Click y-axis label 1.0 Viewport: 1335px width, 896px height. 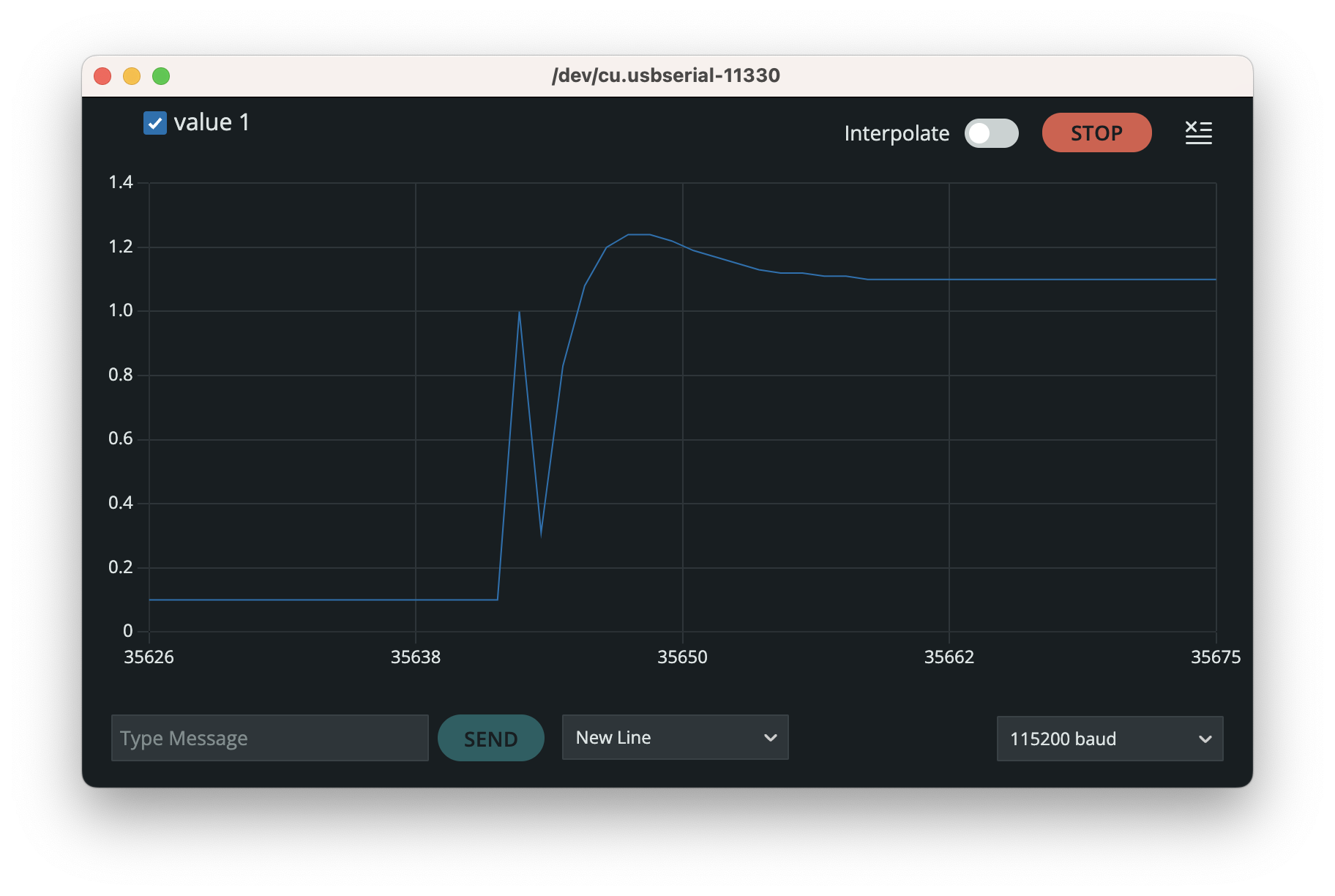click(121, 310)
